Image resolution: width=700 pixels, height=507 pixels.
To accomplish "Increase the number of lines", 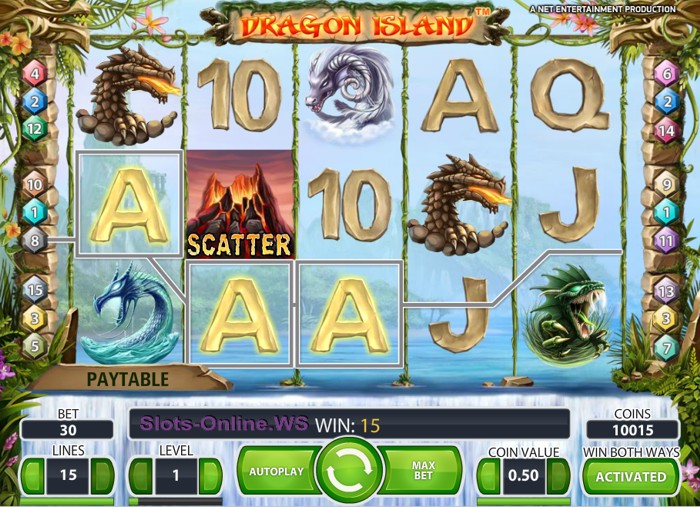I will click(102, 475).
